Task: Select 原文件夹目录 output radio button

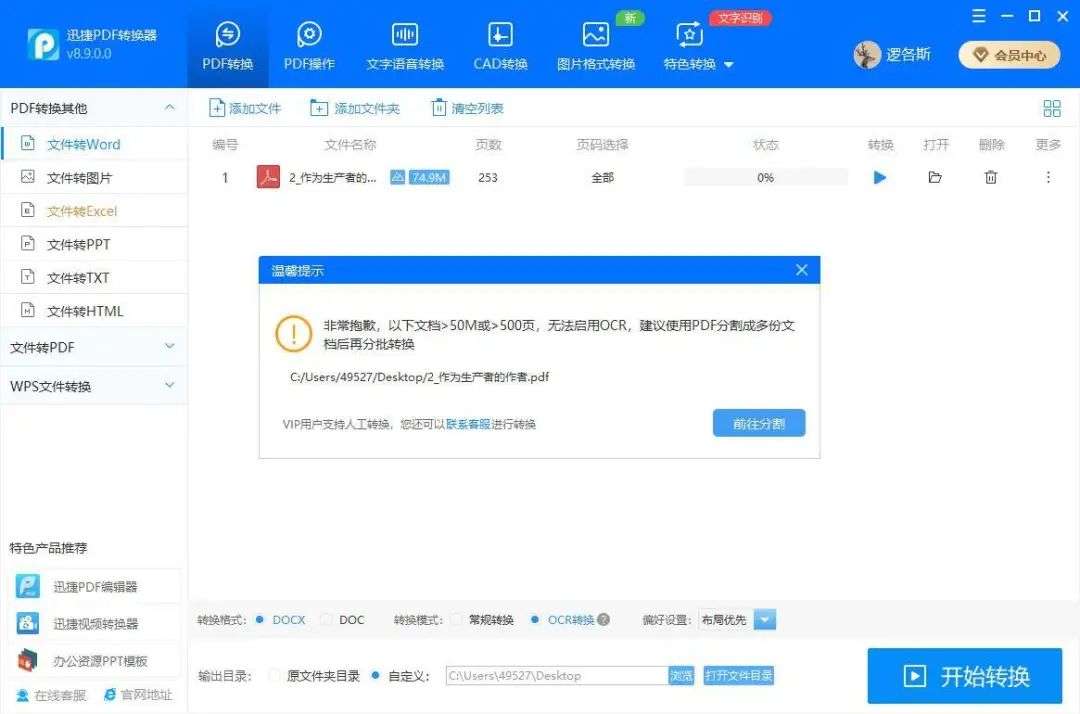Action: coord(274,675)
